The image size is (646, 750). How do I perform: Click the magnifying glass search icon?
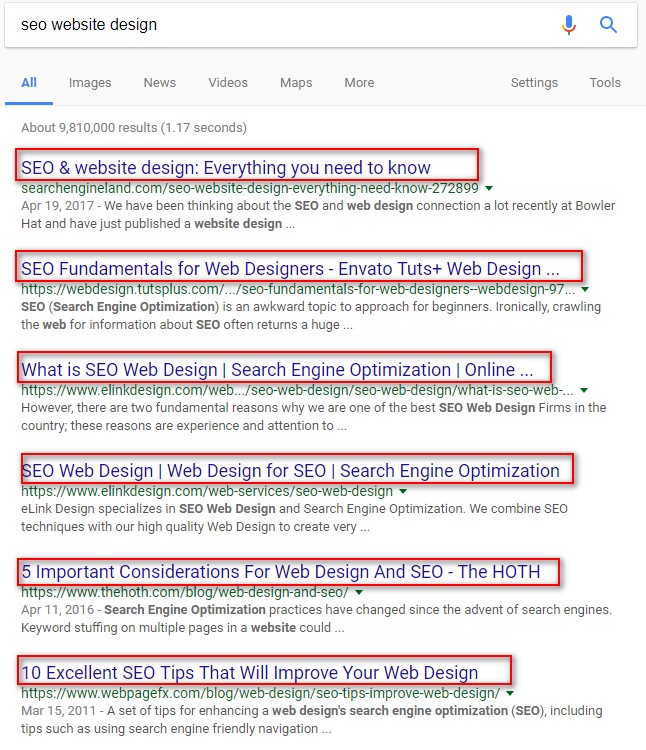point(608,24)
